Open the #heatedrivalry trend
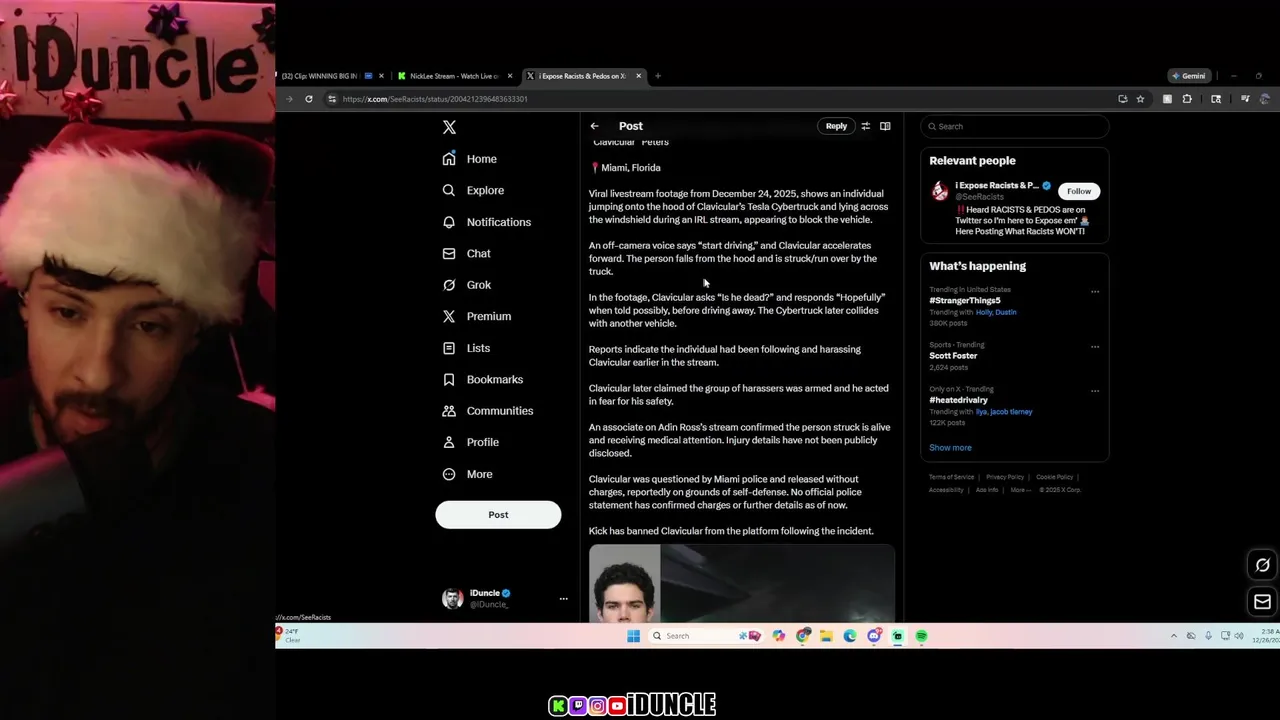Image resolution: width=1280 pixels, height=720 pixels. 958,400
